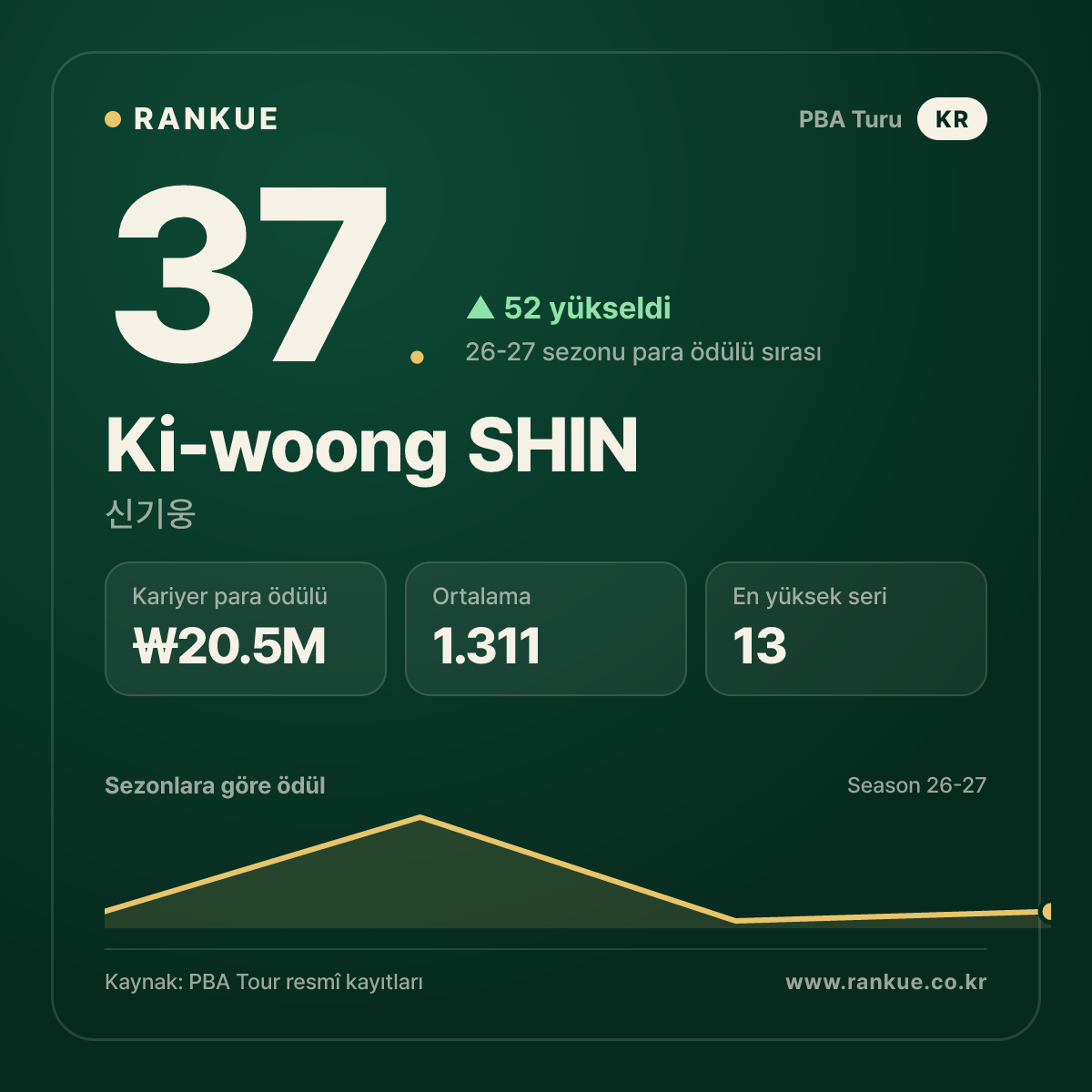The width and height of the screenshot is (1092, 1092).
Task: Click 'Kaynak: PBA Tour resmî kayıtları' source note
Action: [x=264, y=982]
